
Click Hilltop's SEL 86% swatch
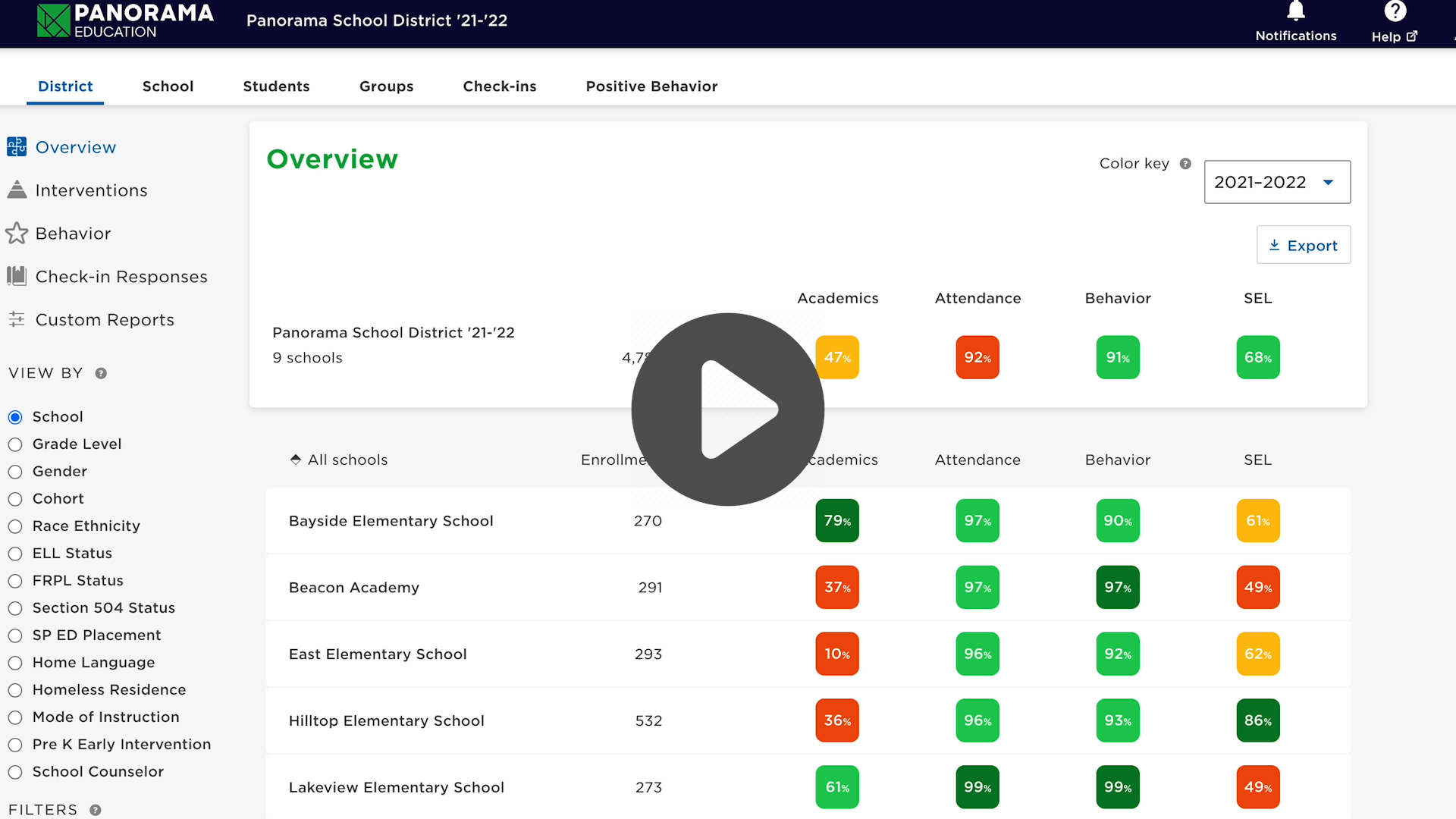(x=1258, y=721)
